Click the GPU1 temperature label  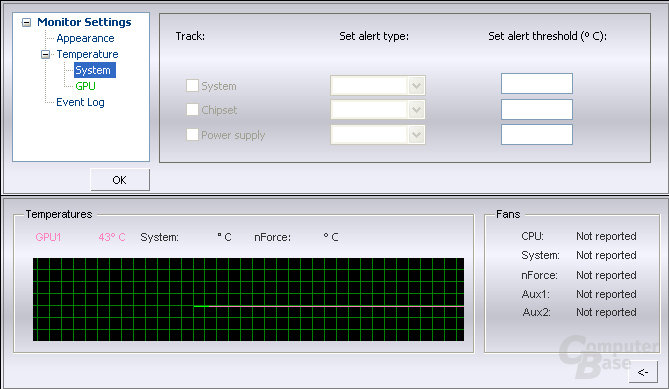[48, 237]
